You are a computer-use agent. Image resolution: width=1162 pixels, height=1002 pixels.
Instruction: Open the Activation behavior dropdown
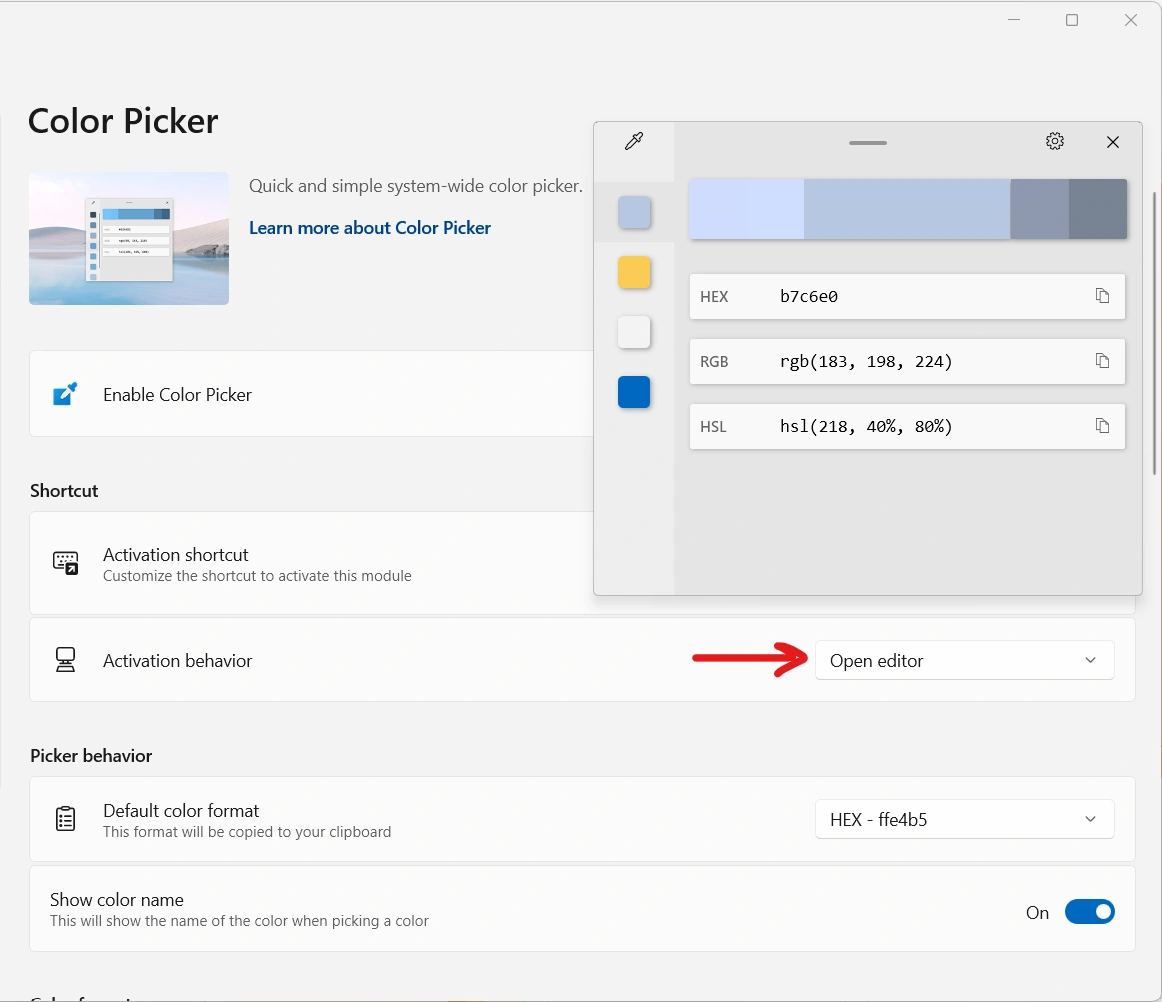pyautogui.click(x=964, y=660)
